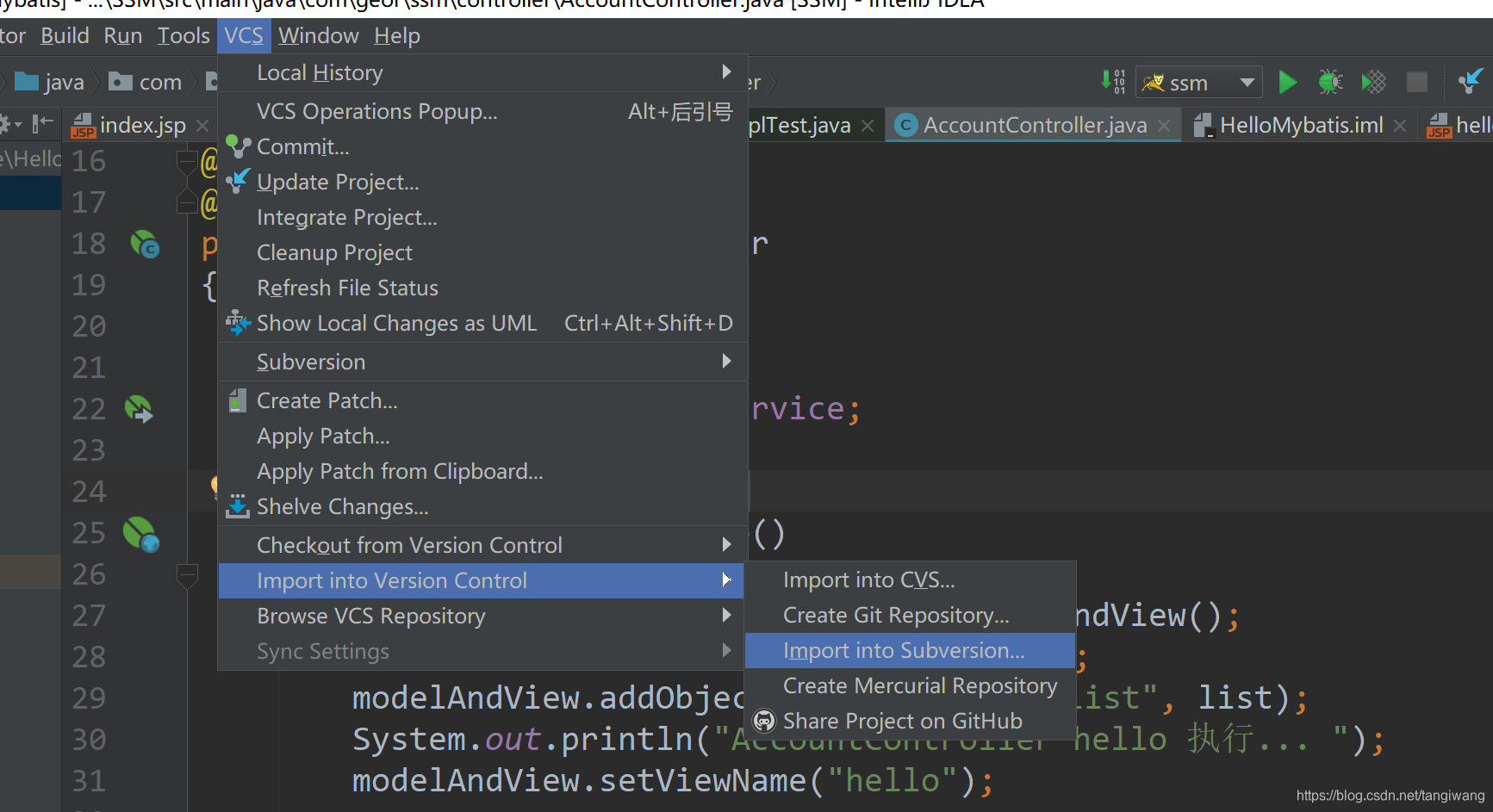
Task: Open the Window menu
Action: 318,36
